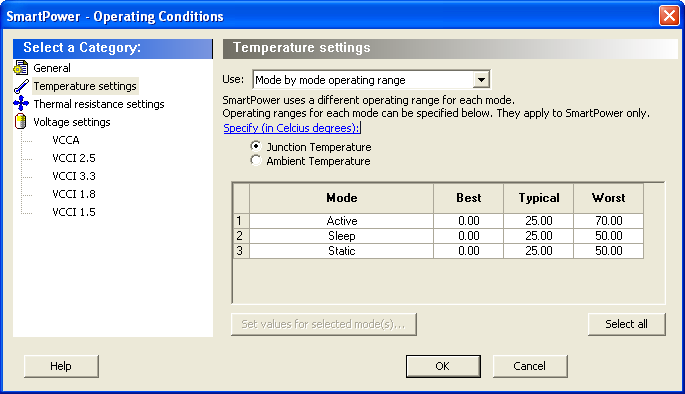Click the Select all button
685x394 pixels.
[x=626, y=324]
